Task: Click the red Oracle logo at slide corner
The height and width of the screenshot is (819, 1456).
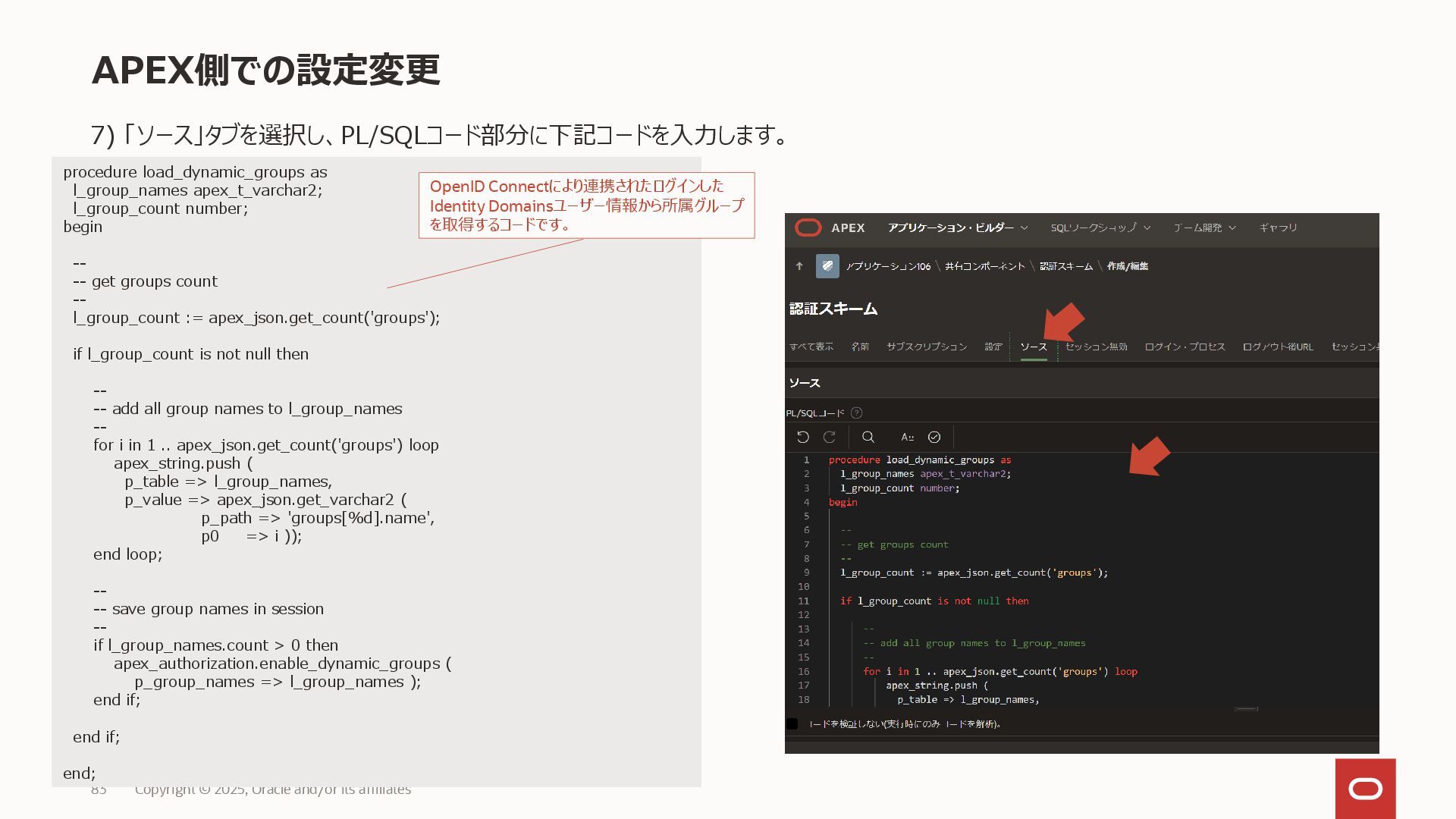Action: click(1366, 789)
